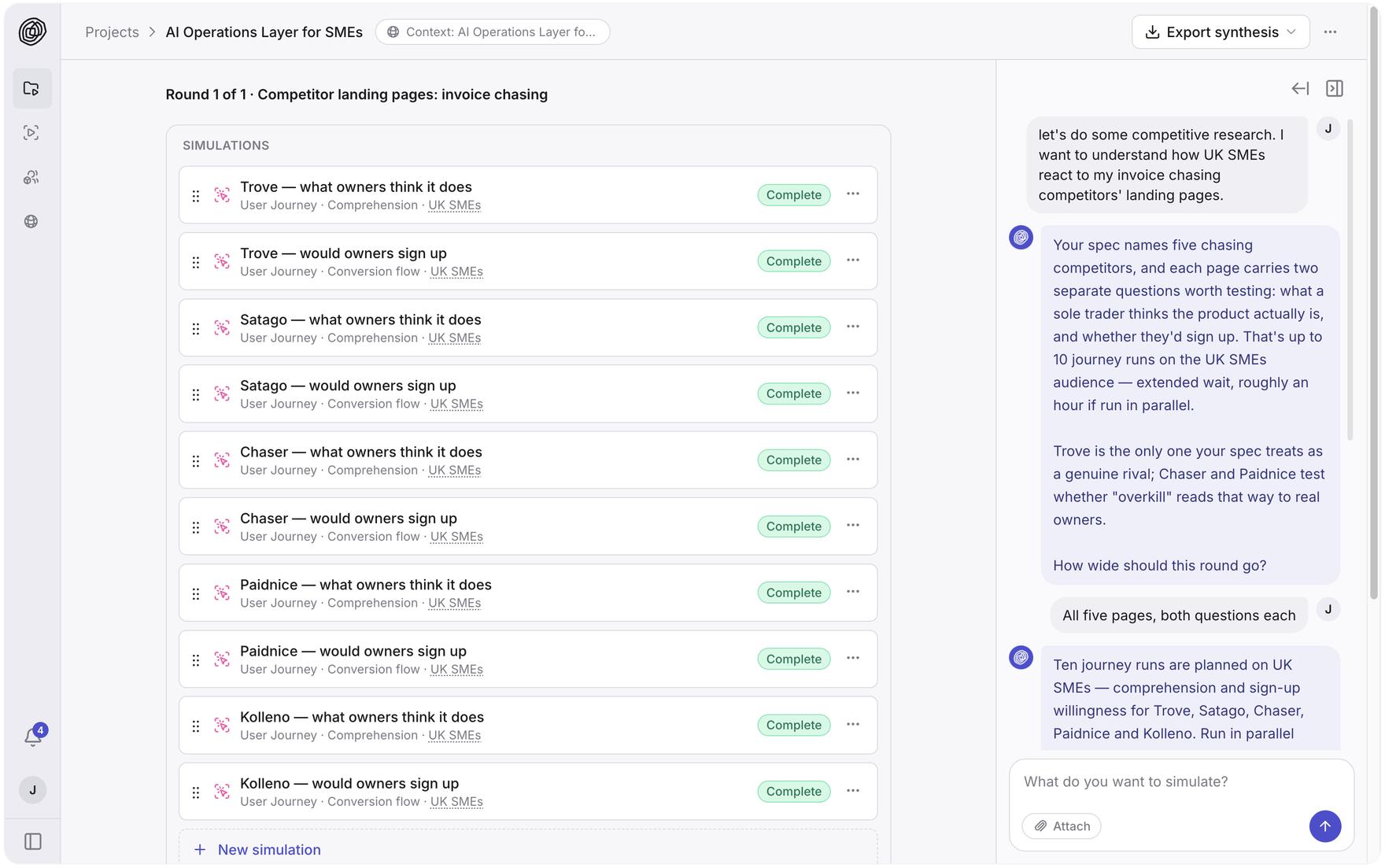Click journey icon of Trove — would owners sign up
Viewport: 1385px width, 868px height.
click(222, 261)
